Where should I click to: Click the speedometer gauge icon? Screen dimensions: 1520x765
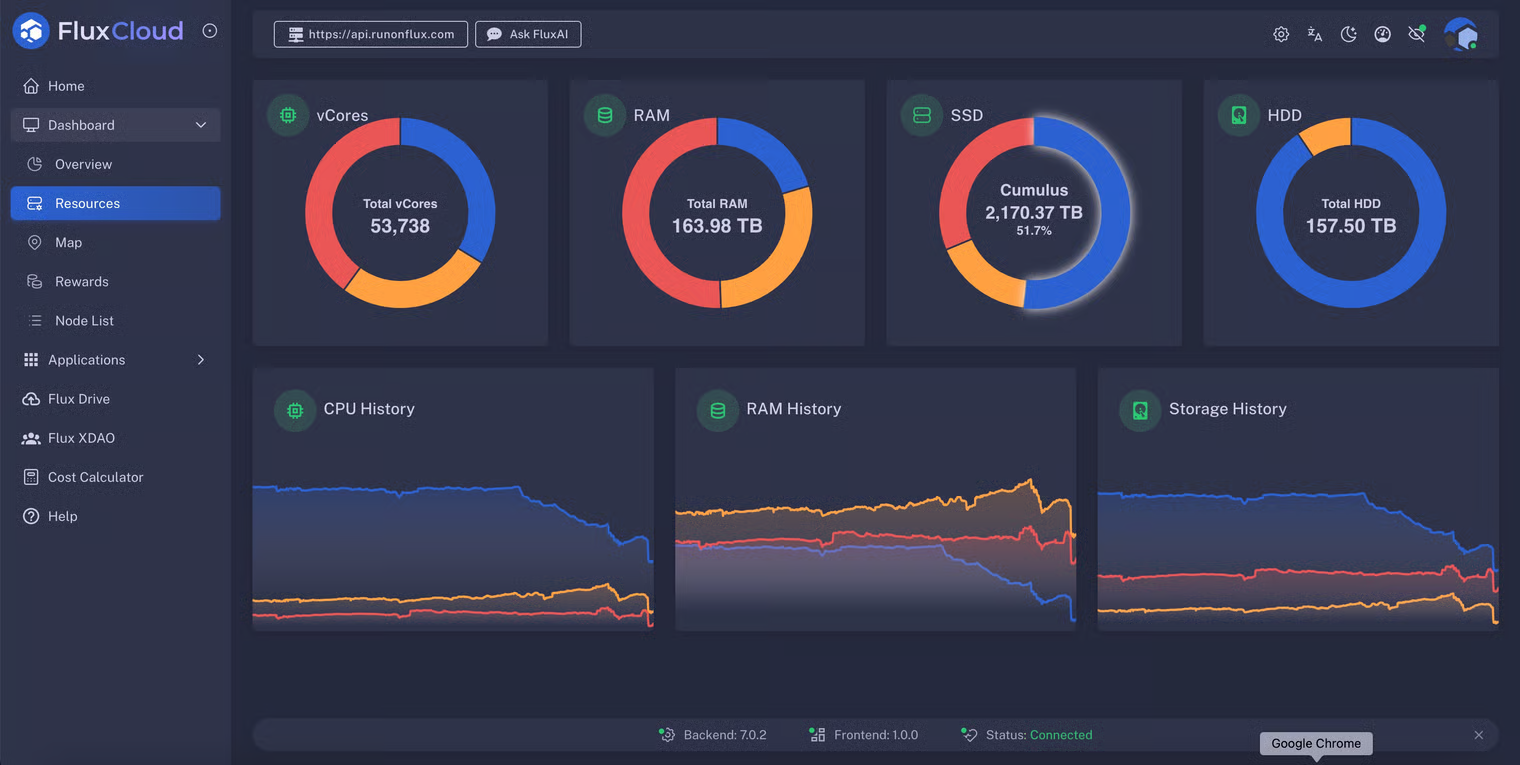(x=1383, y=34)
